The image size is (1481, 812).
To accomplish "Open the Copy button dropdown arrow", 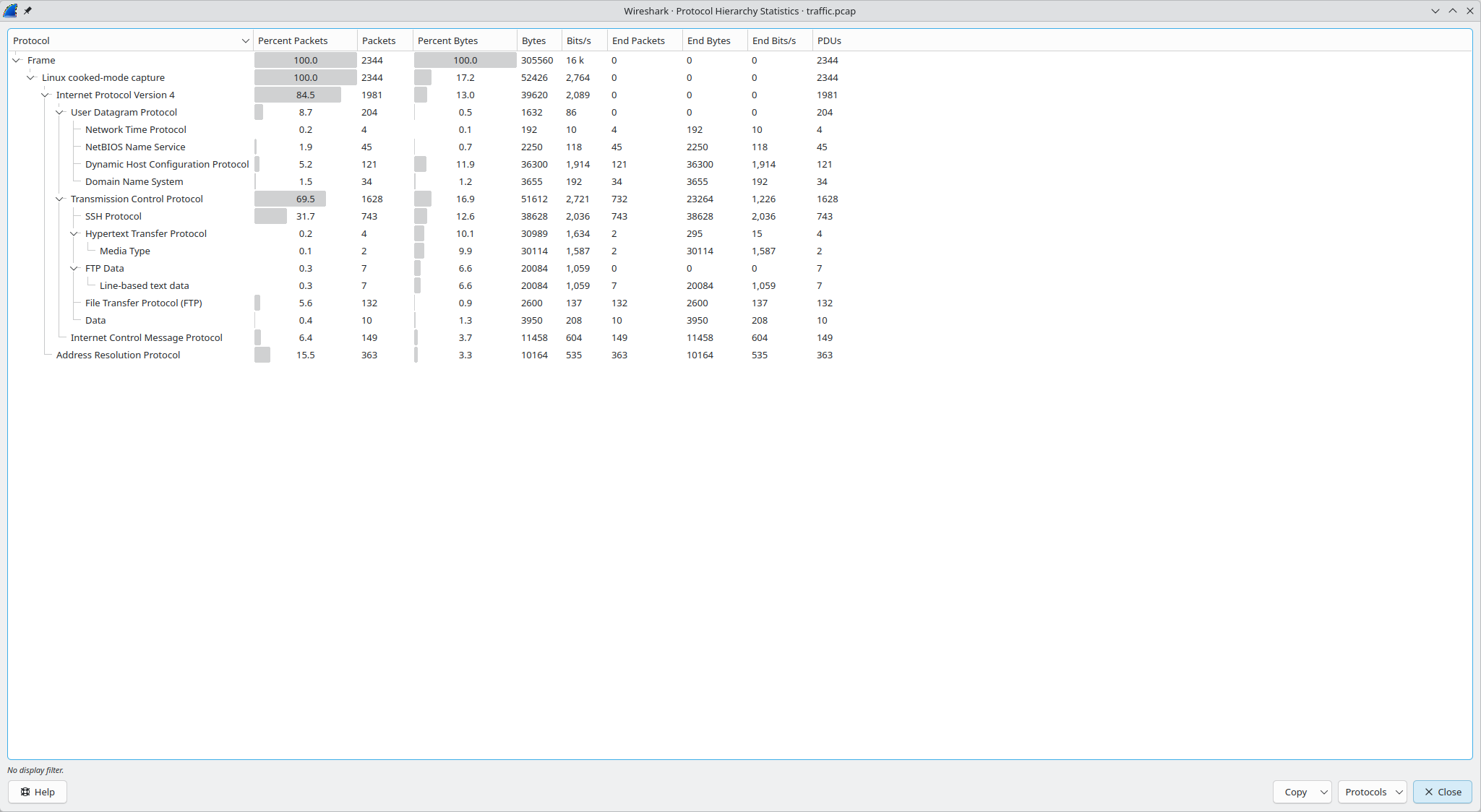I will [1324, 792].
